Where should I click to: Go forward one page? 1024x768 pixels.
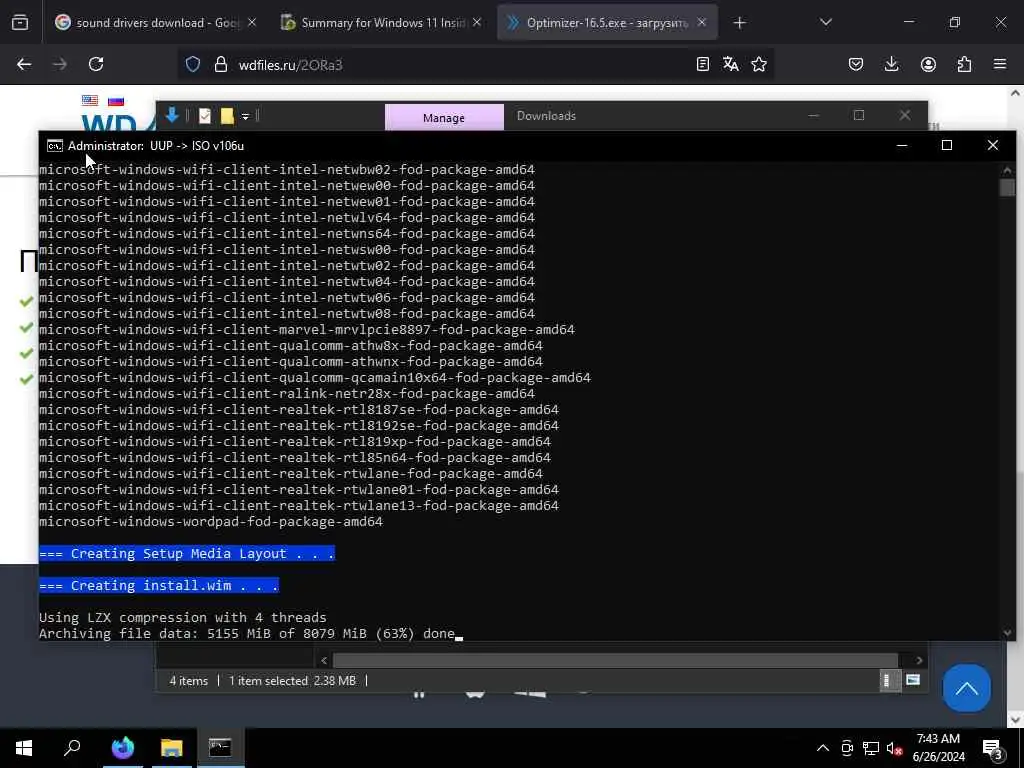click(x=59, y=64)
